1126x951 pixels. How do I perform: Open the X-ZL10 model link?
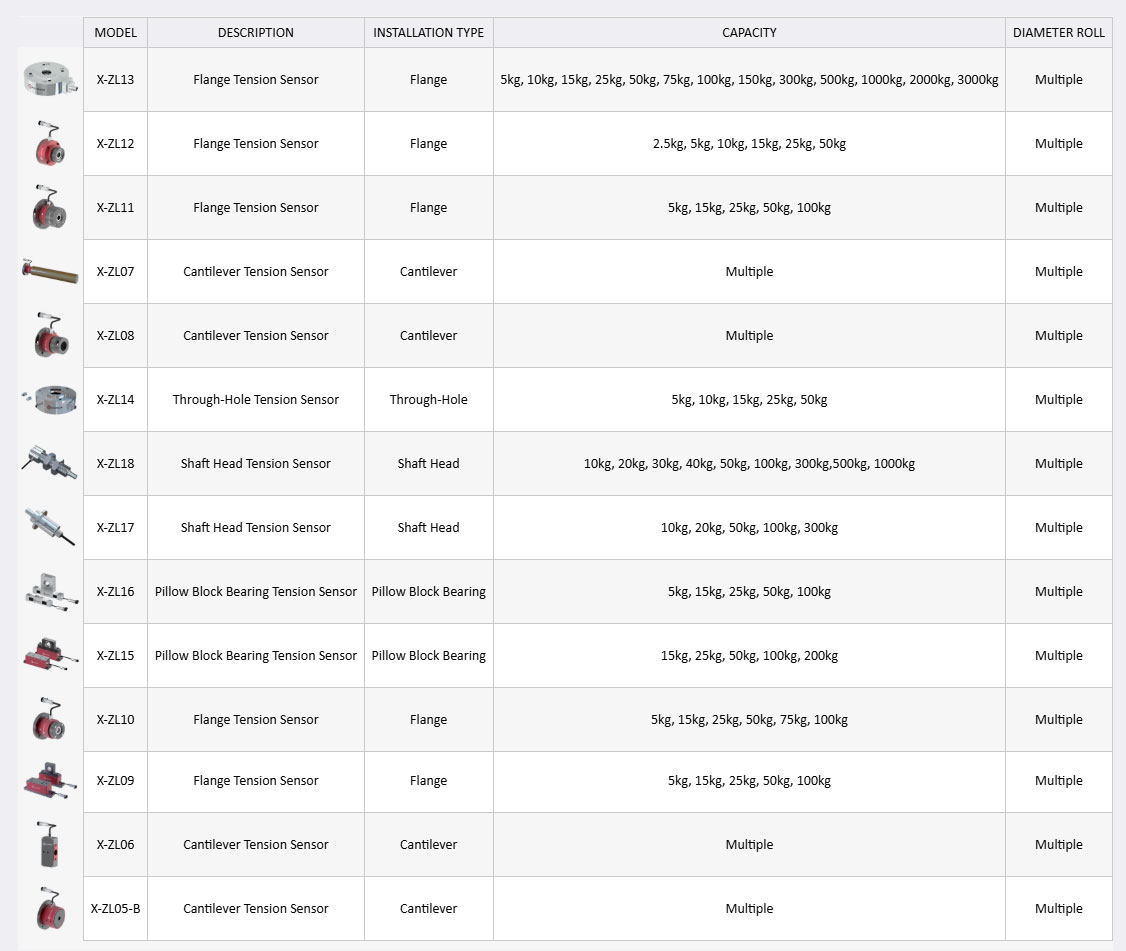(115, 720)
